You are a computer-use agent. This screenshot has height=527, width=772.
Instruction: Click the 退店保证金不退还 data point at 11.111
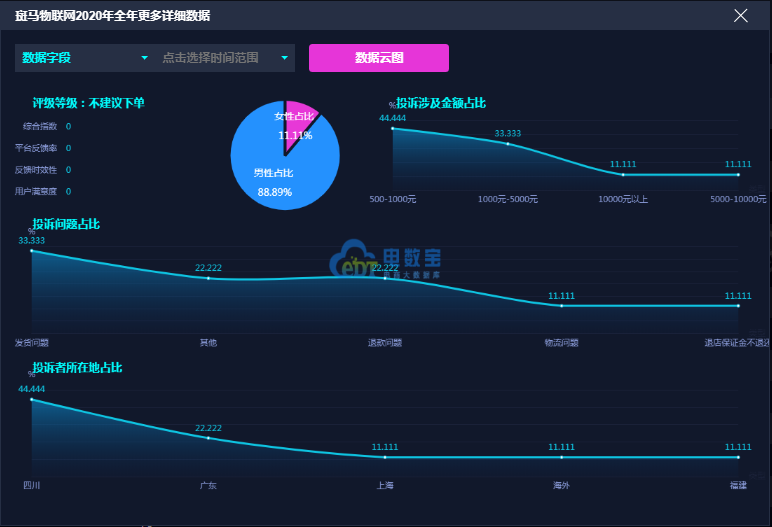(738, 306)
